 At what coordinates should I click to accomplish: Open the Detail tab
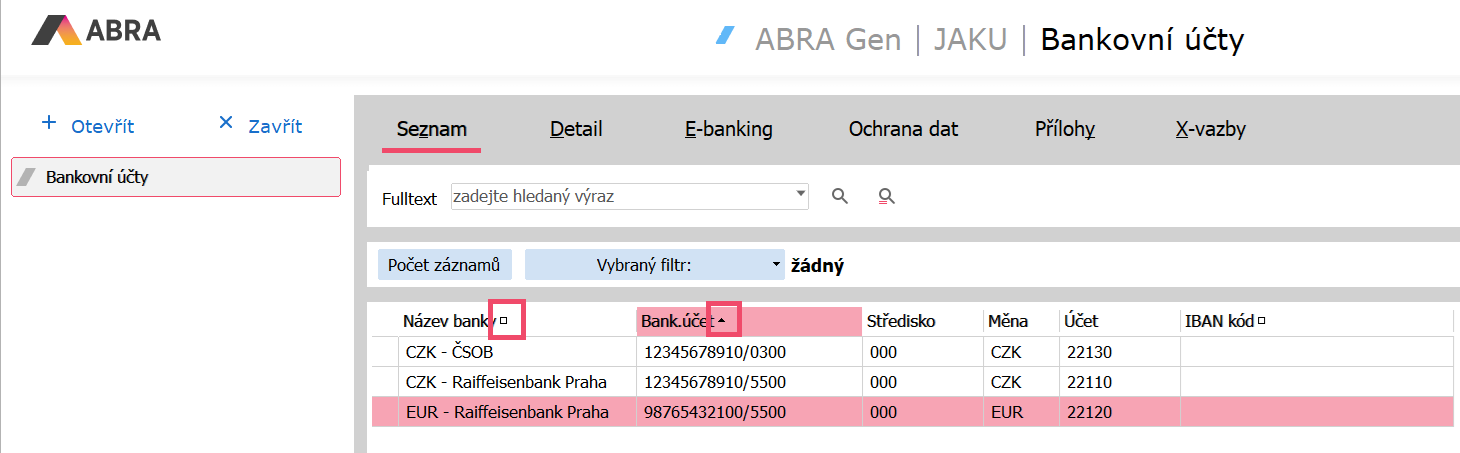[x=576, y=129]
